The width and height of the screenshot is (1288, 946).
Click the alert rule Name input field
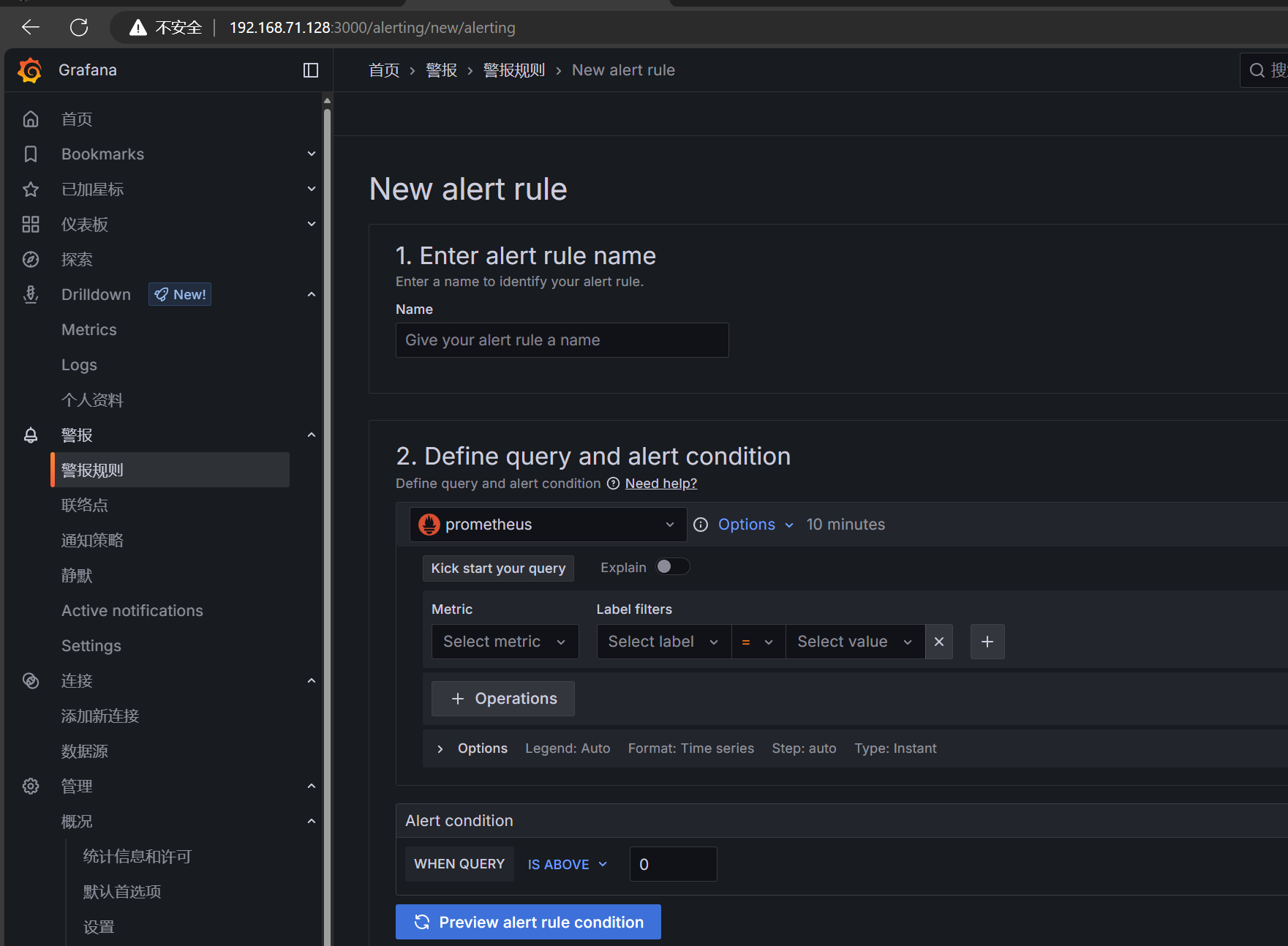pyautogui.click(x=562, y=340)
